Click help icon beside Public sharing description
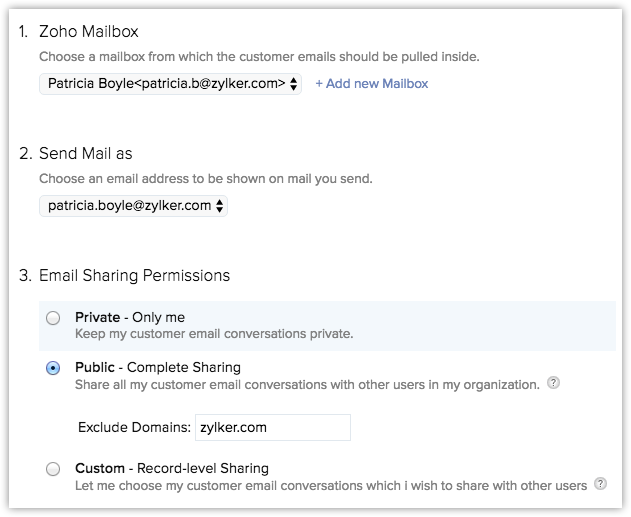 click(x=554, y=383)
